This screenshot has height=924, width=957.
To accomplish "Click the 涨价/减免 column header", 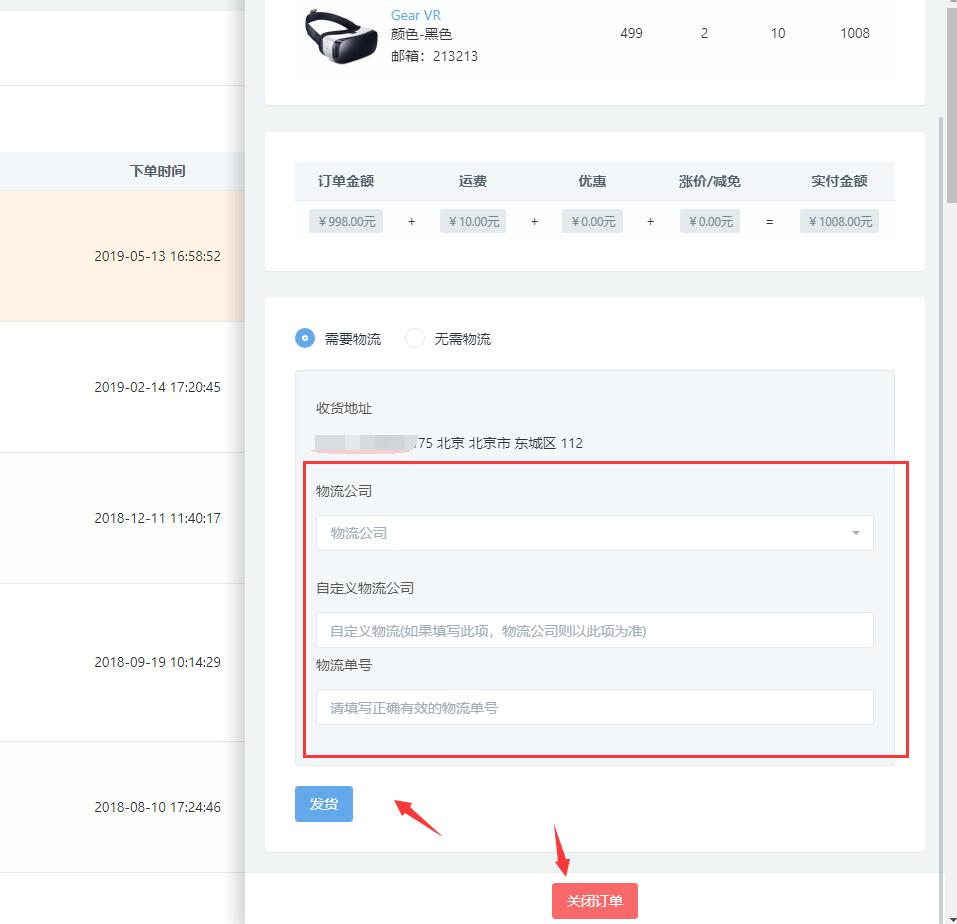I will click(x=710, y=181).
